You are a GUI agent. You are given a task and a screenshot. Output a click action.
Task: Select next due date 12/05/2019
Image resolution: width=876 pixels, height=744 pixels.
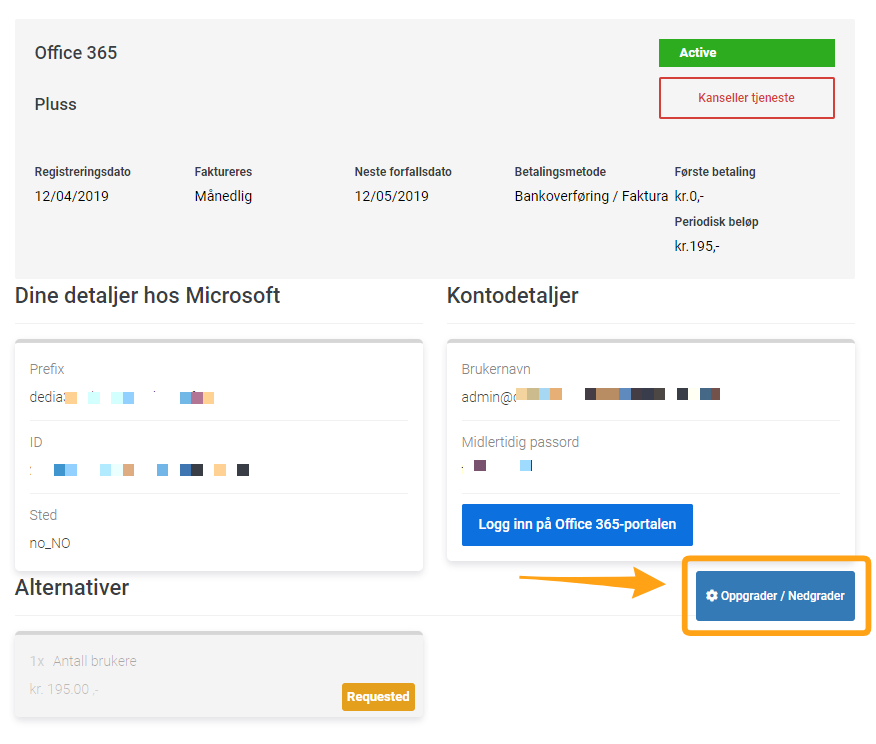pos(392,196)
